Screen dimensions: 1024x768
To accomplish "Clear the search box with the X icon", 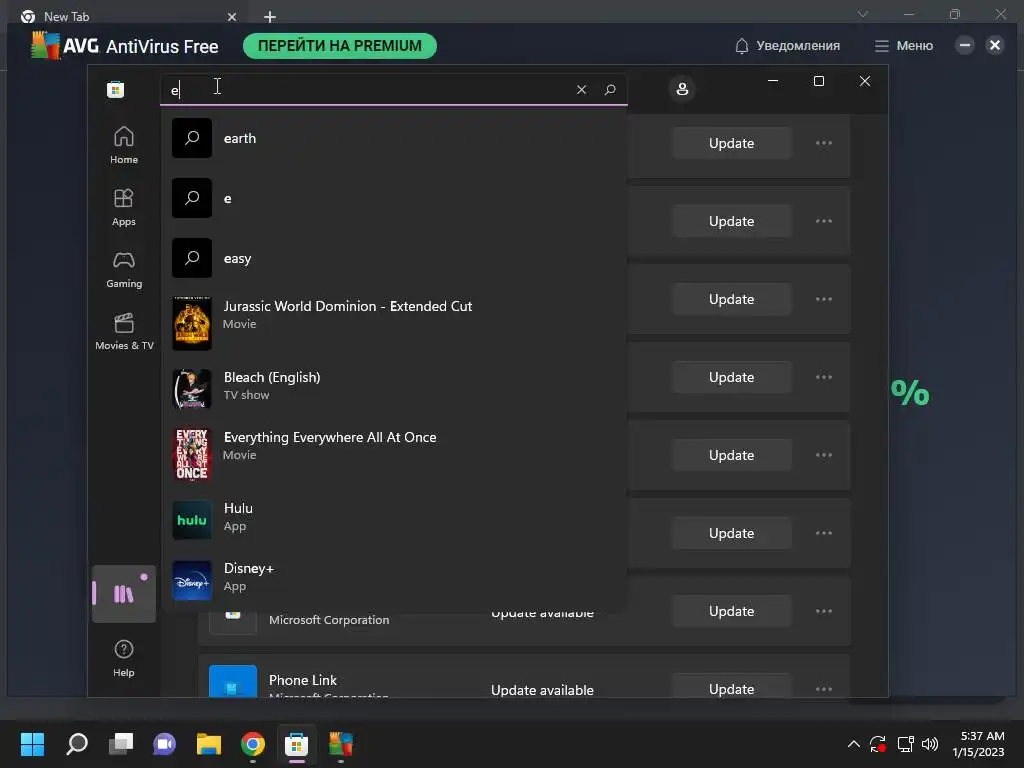I will click(x=581, y=89).
